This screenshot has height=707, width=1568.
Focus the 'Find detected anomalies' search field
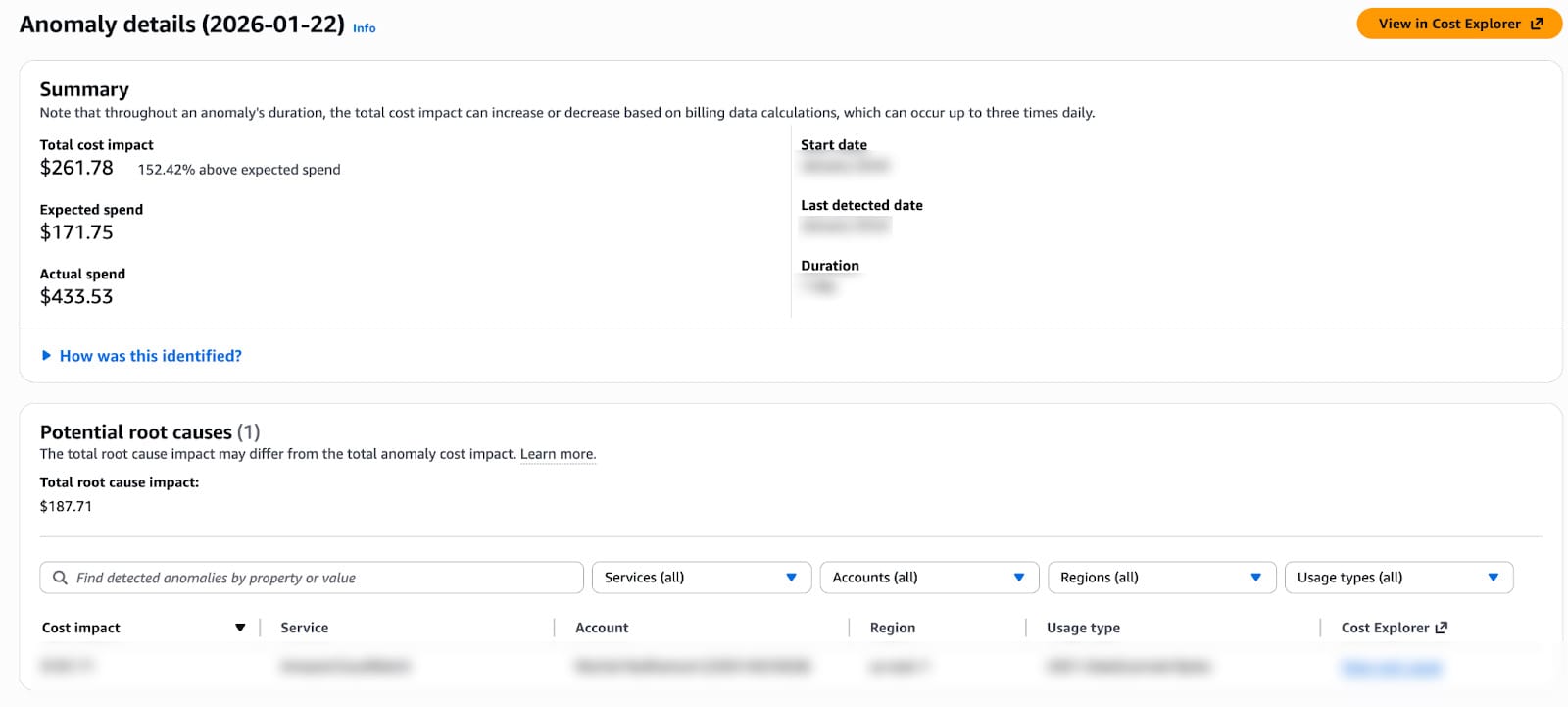point(323,578)
